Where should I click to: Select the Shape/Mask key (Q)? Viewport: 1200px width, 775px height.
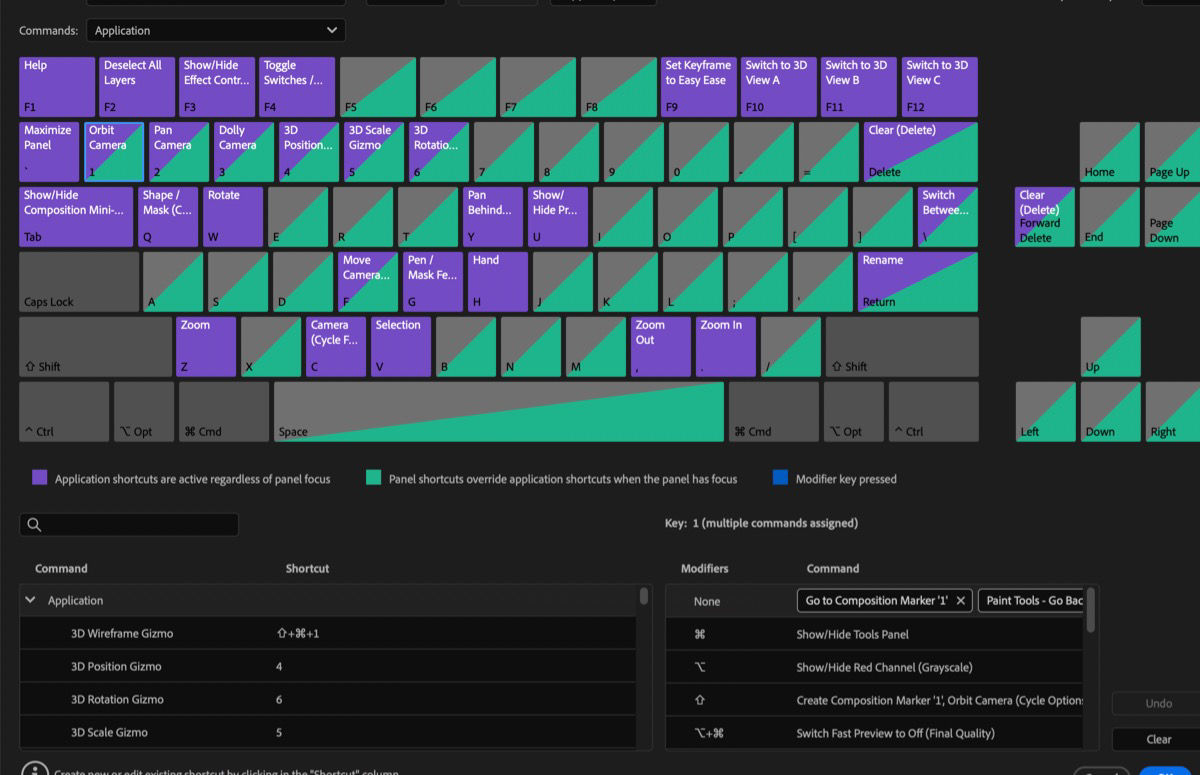pyautogui.click(x=167, y=215)
